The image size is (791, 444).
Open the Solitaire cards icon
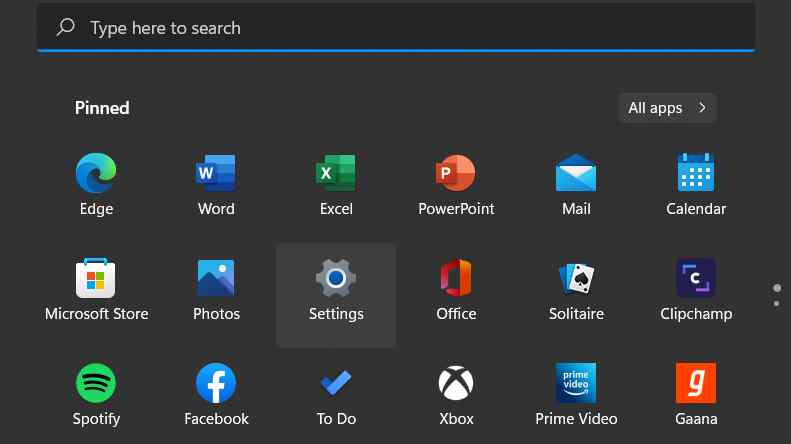576,278
